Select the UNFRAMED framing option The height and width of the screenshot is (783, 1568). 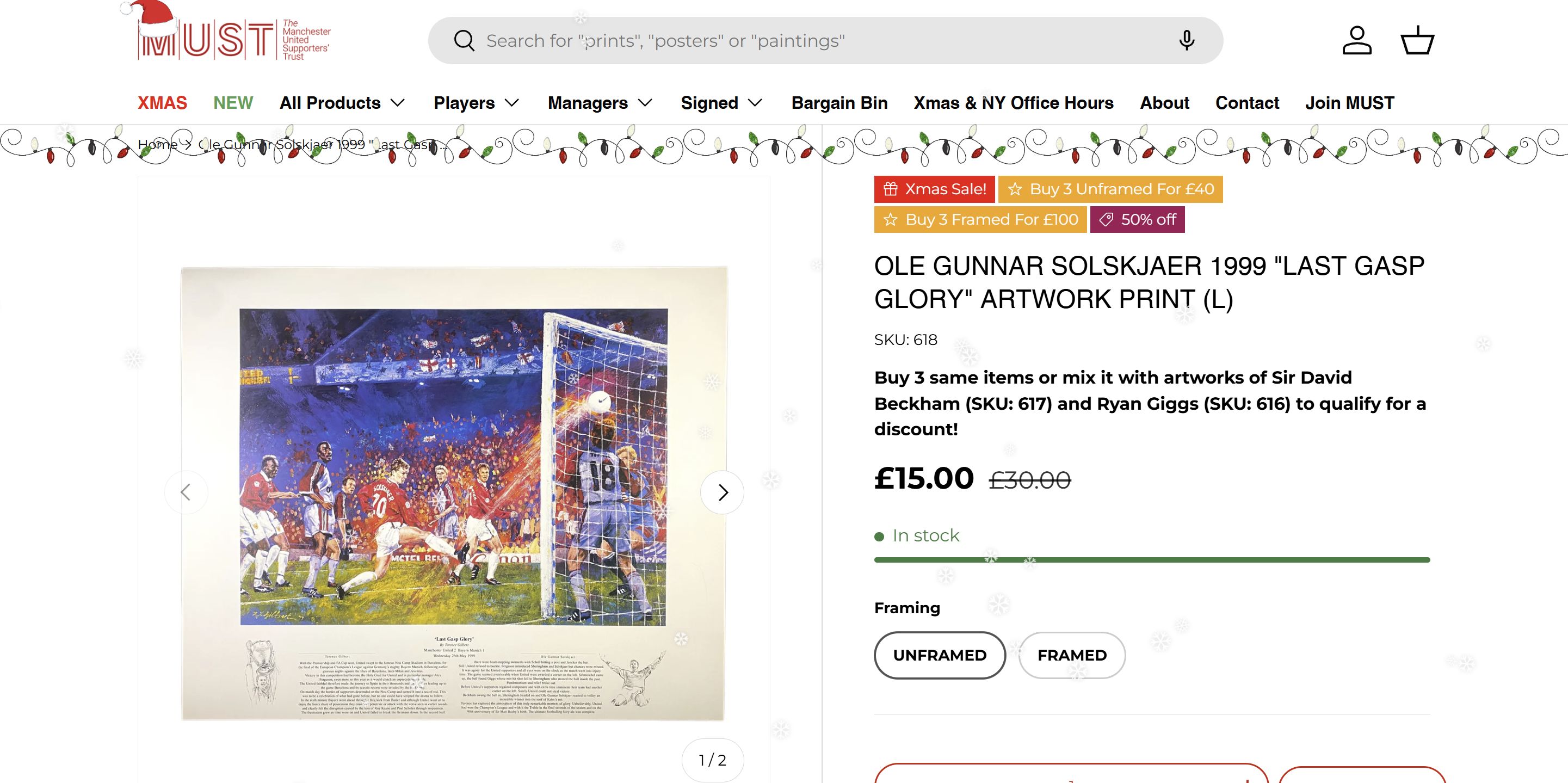(939, 655)
